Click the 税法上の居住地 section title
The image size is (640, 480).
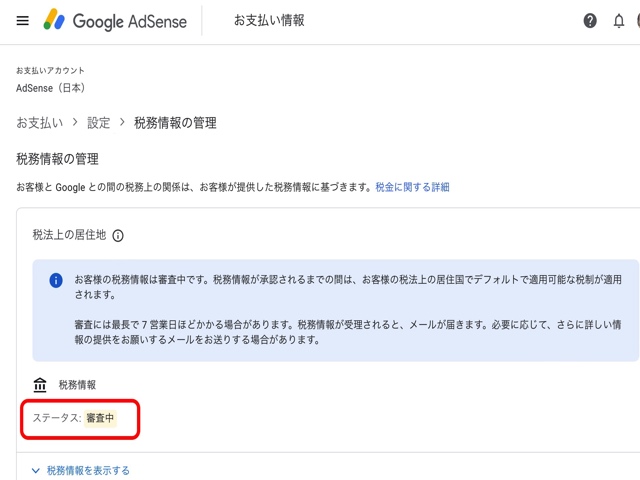click(68, 236)
